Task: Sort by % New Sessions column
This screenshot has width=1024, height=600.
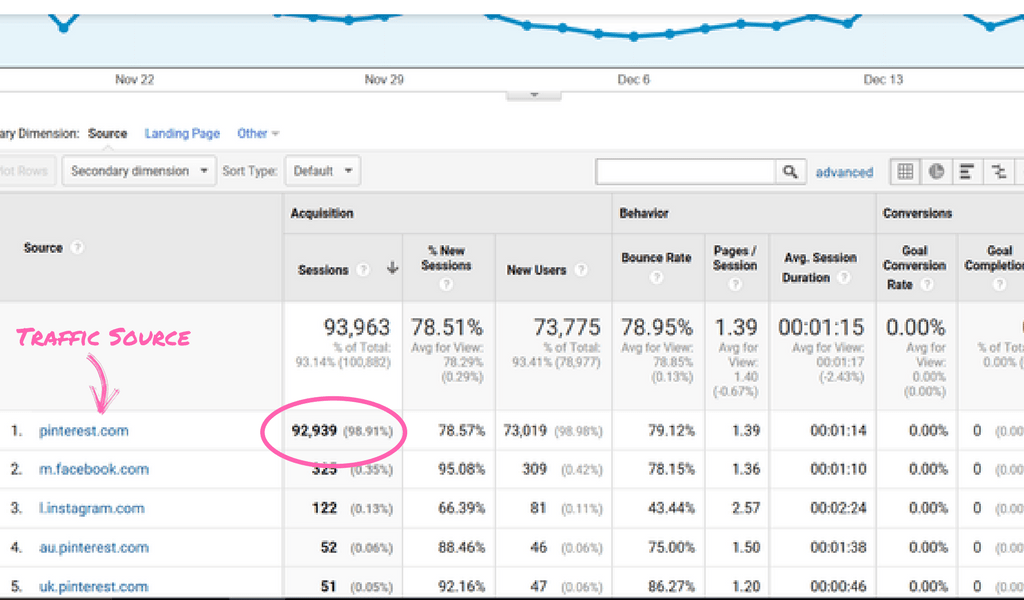Action: (x=446, y=258)
